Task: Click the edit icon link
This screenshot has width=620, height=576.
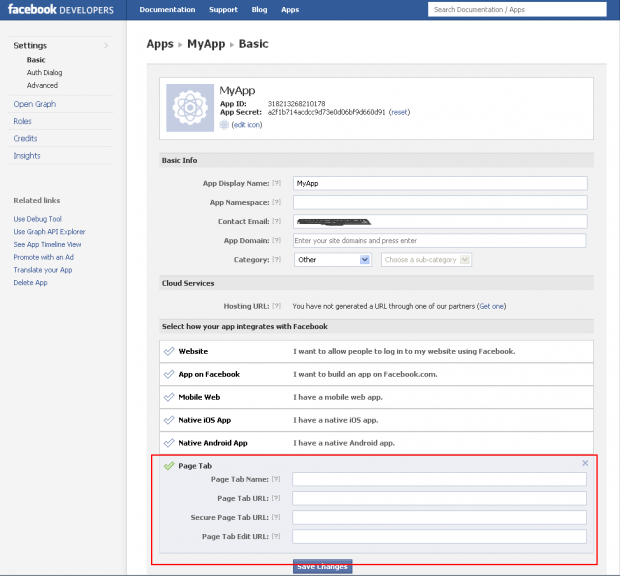Action: [247, 125]
